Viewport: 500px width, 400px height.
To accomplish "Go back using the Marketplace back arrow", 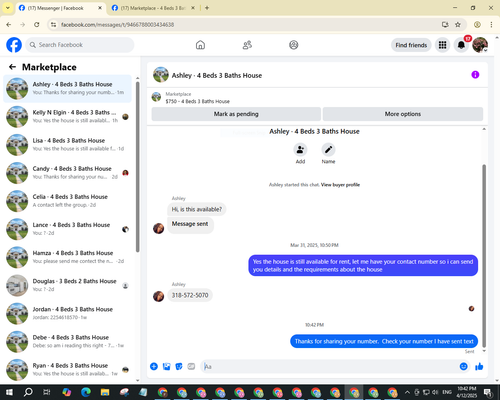I will tap(12, 67).
